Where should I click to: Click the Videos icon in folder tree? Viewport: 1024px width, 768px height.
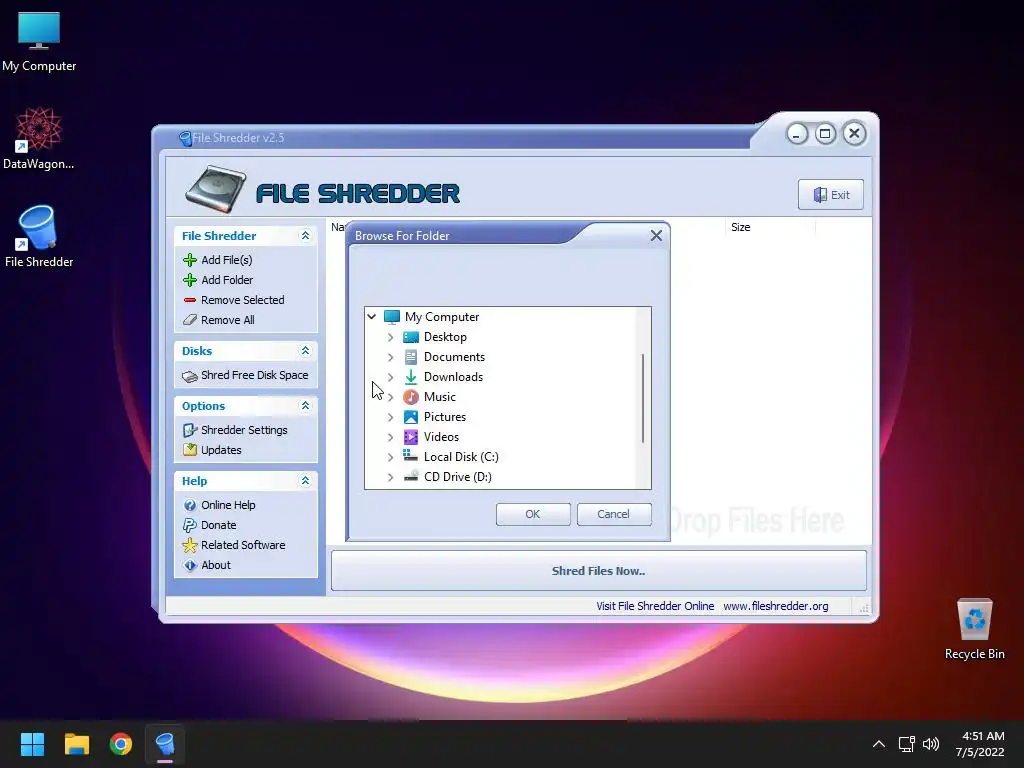(x=411, y=437)
